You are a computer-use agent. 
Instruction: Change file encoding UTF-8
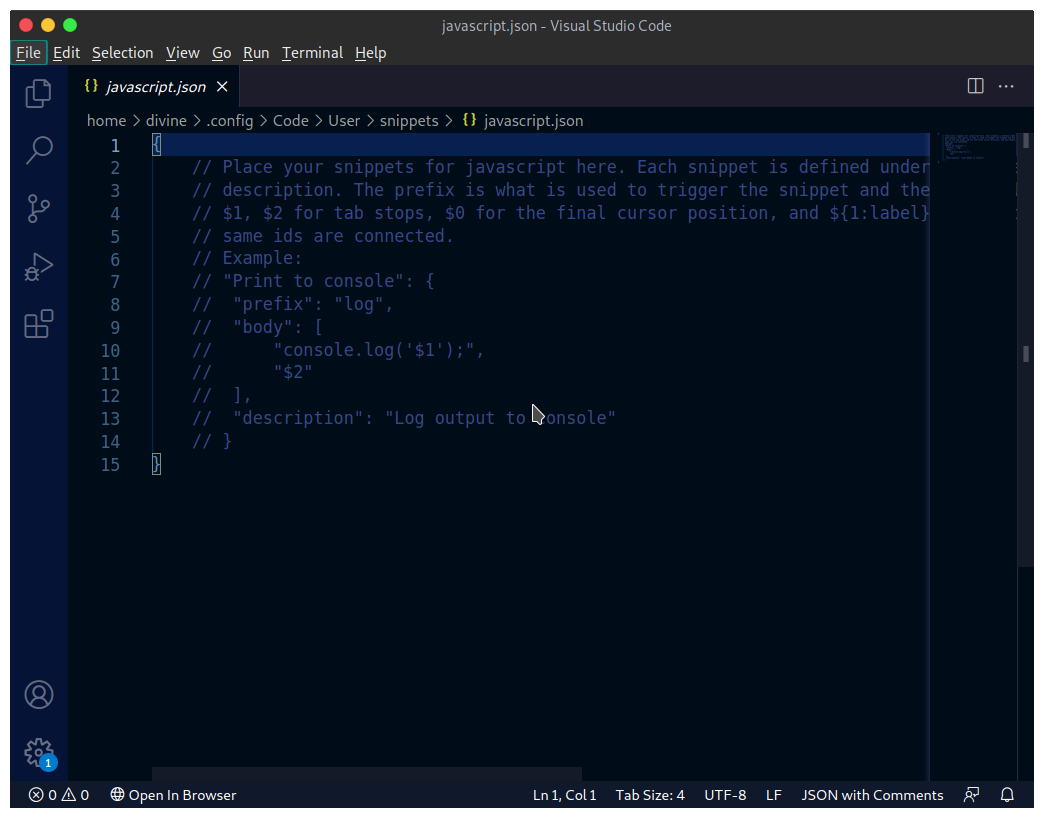tap(725, 795)
